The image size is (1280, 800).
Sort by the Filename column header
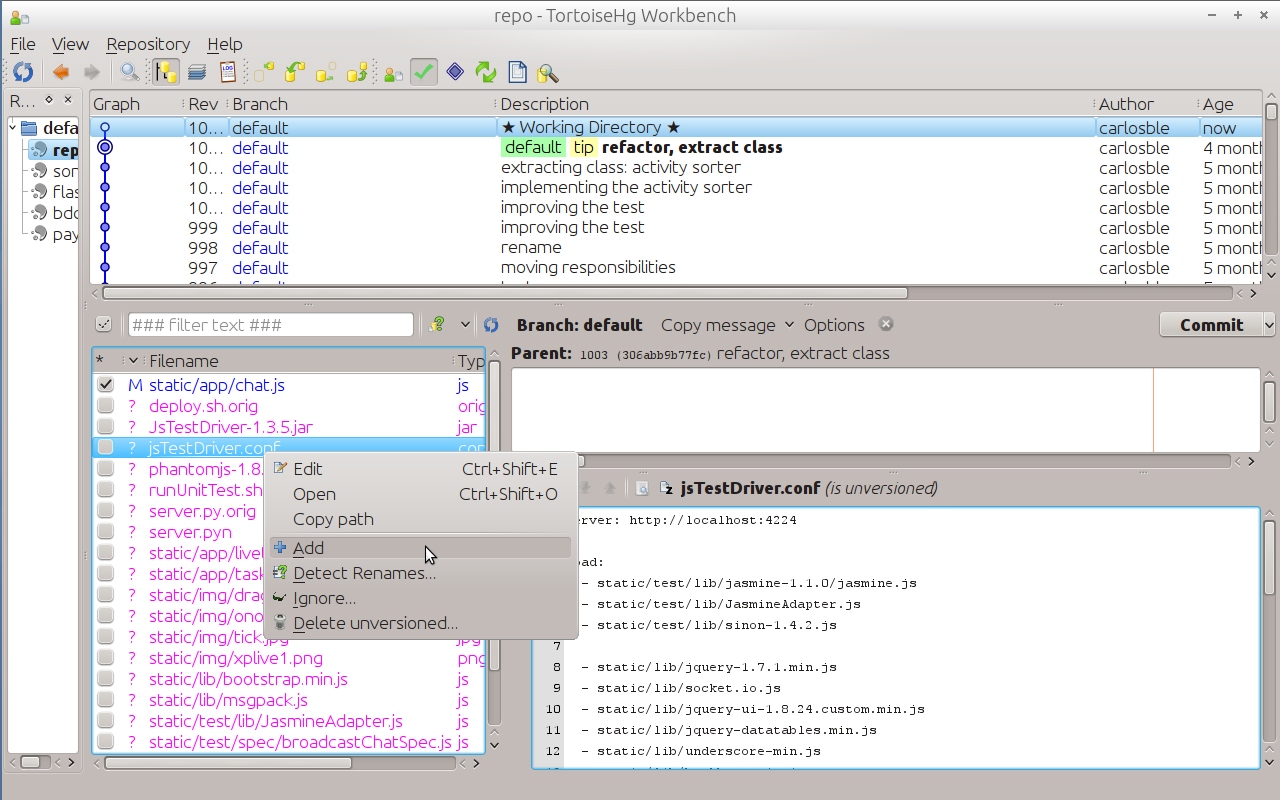pos(297,360)
